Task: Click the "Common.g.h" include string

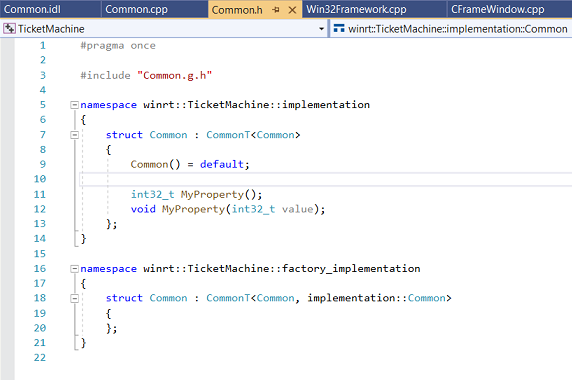Action: coord(174,75)
